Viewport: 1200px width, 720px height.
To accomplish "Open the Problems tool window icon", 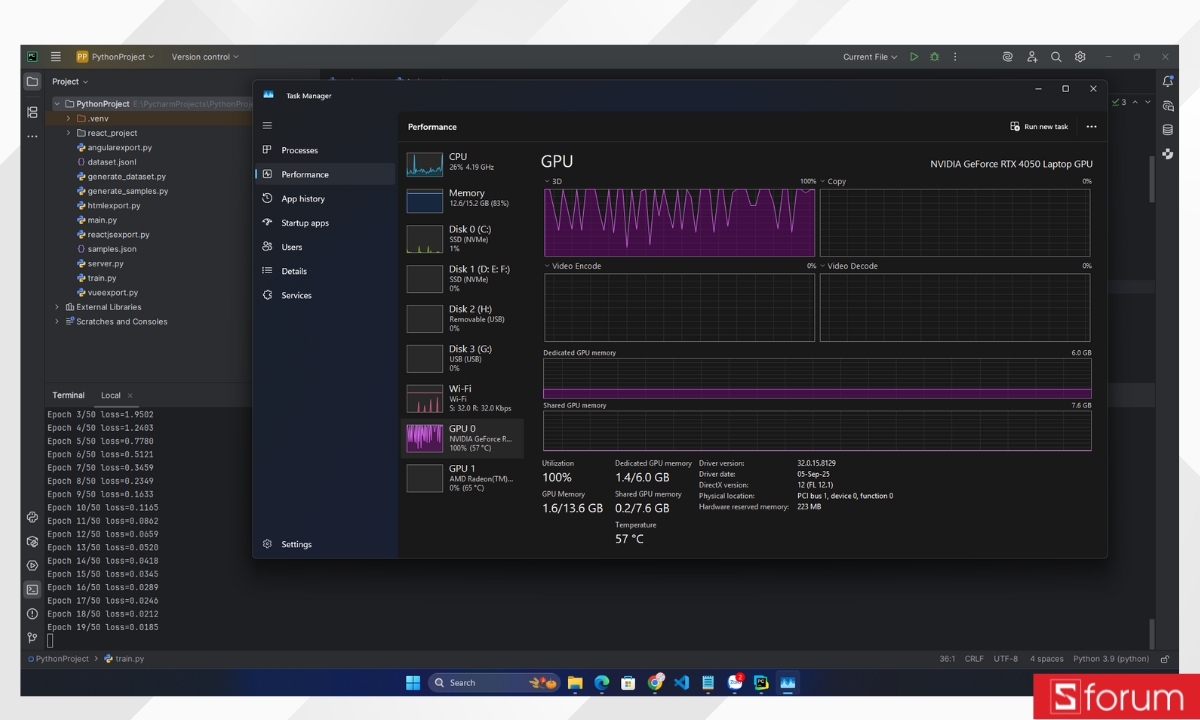I will click(32, 614).
